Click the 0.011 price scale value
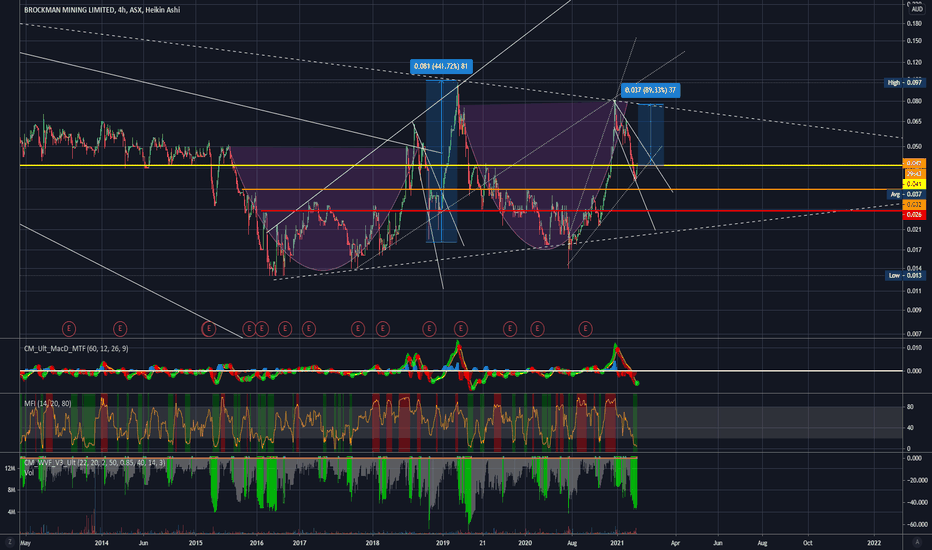932x550 pixels. (914, 291)
